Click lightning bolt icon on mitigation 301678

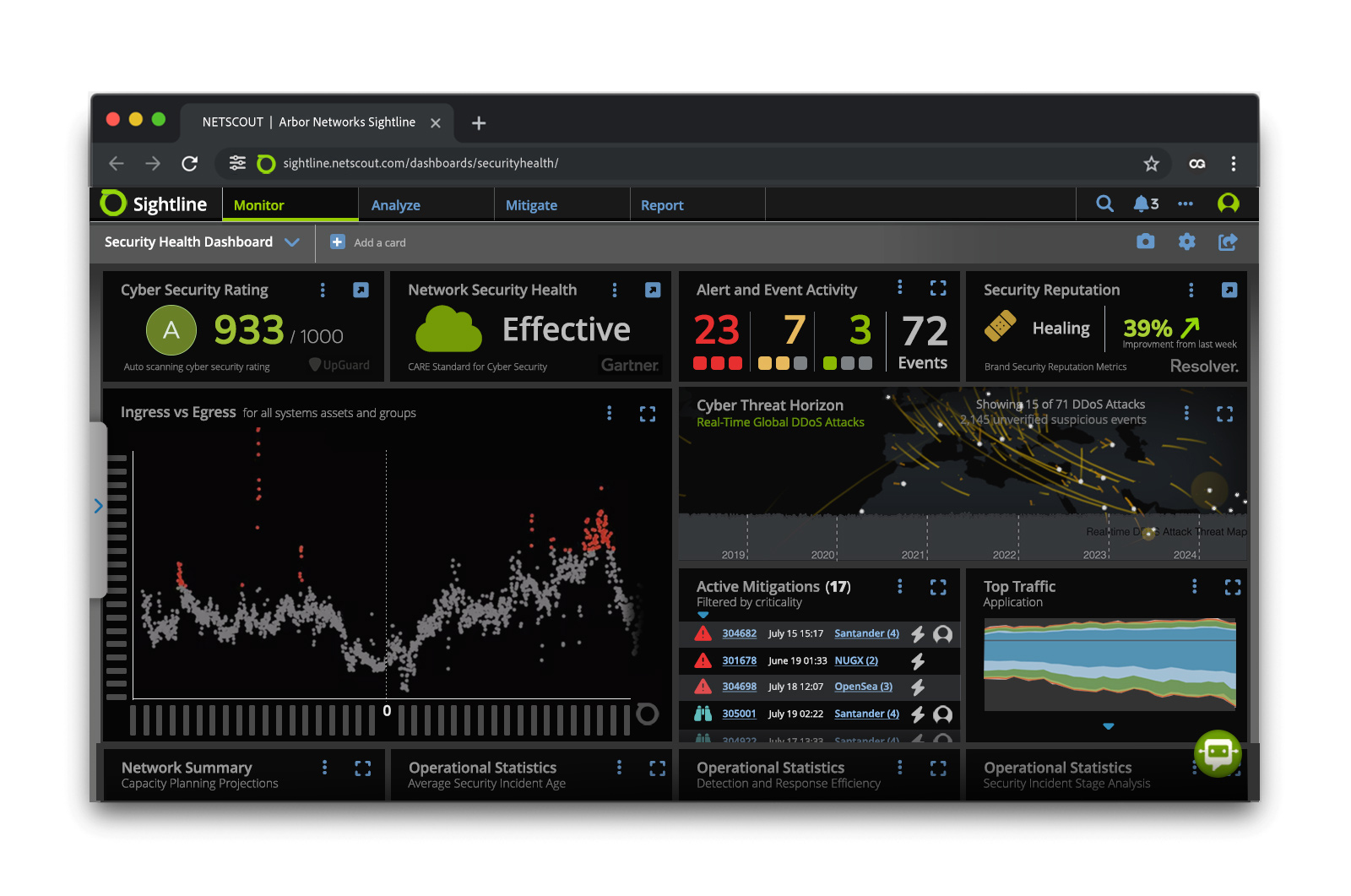tap(918, 661)
